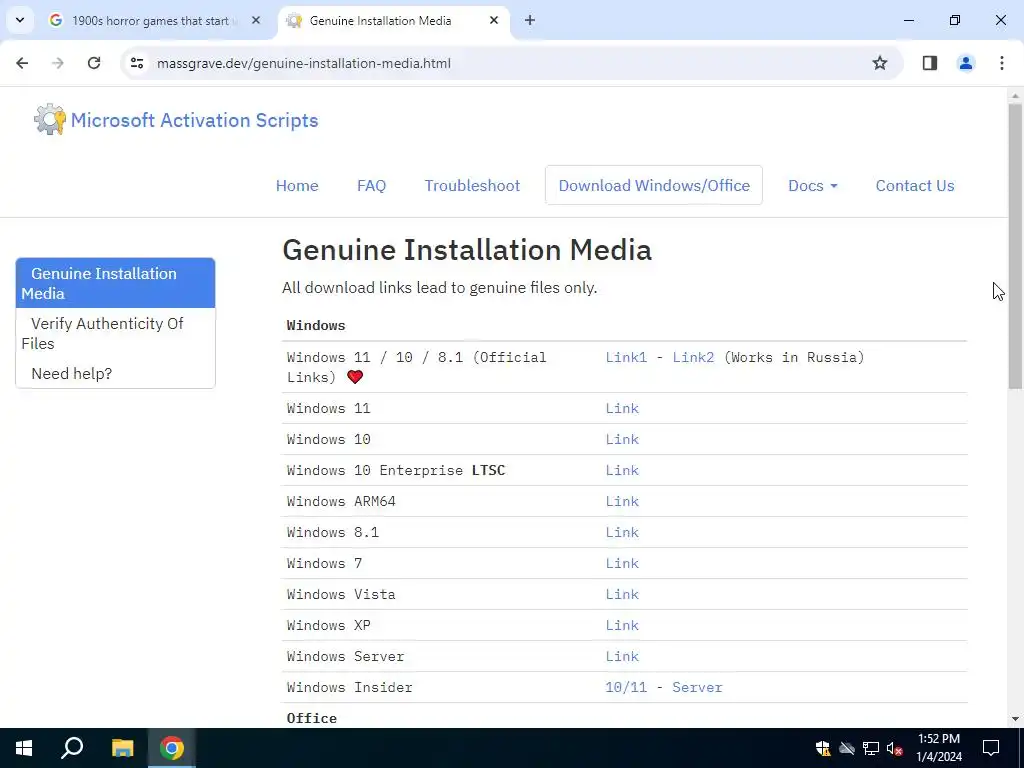
Task: Bookmark this page with the star
Action: pos(880,63)
